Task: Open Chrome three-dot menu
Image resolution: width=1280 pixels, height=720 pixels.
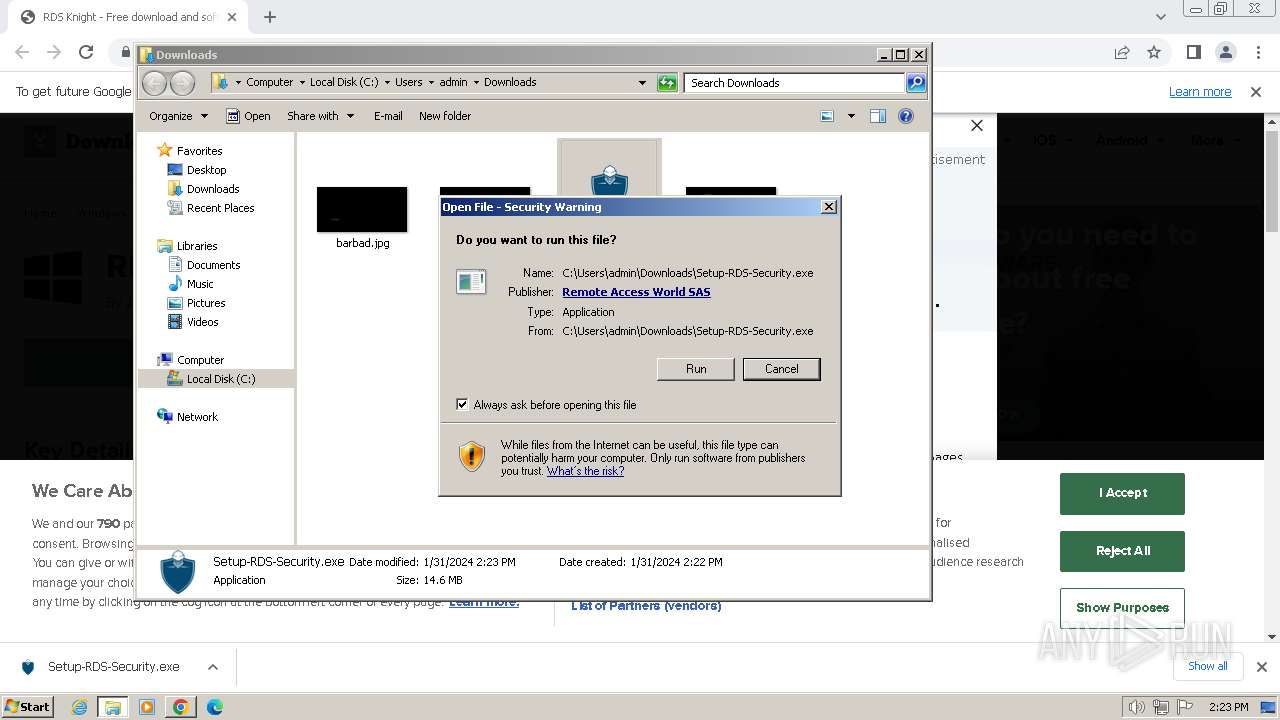Action: [x=1257, y=52]
